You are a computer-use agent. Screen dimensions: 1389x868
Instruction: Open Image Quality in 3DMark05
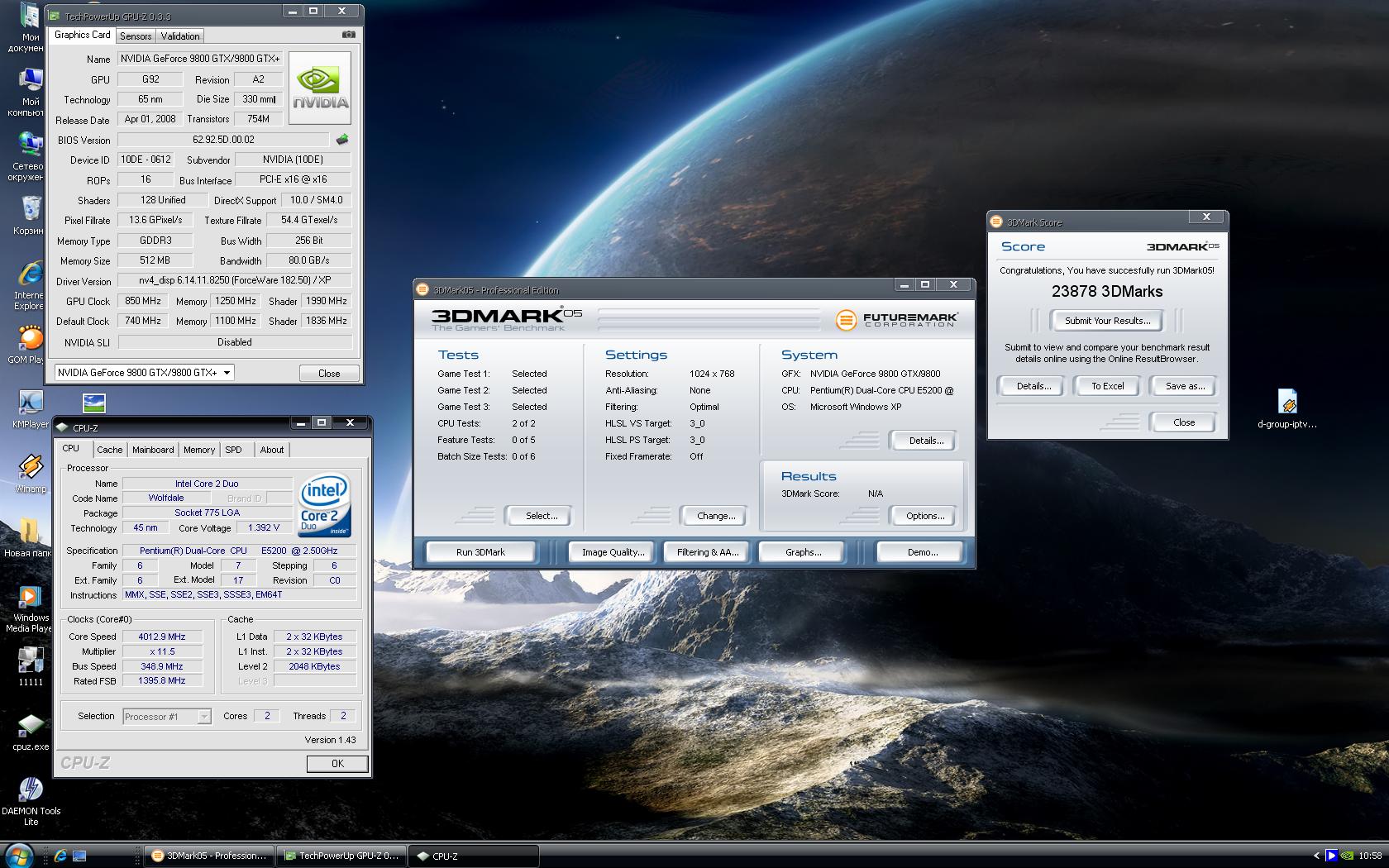pos(613,552)
